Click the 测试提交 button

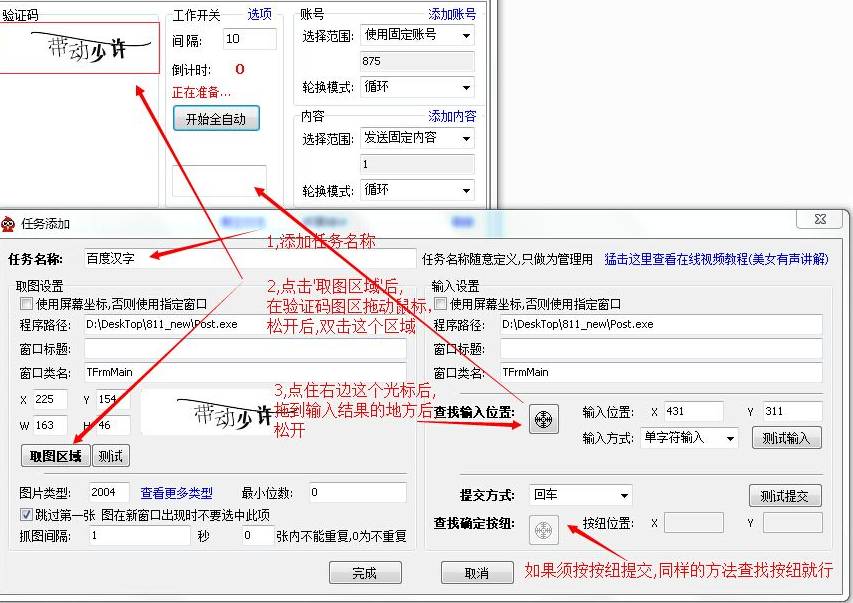point(785,496)
